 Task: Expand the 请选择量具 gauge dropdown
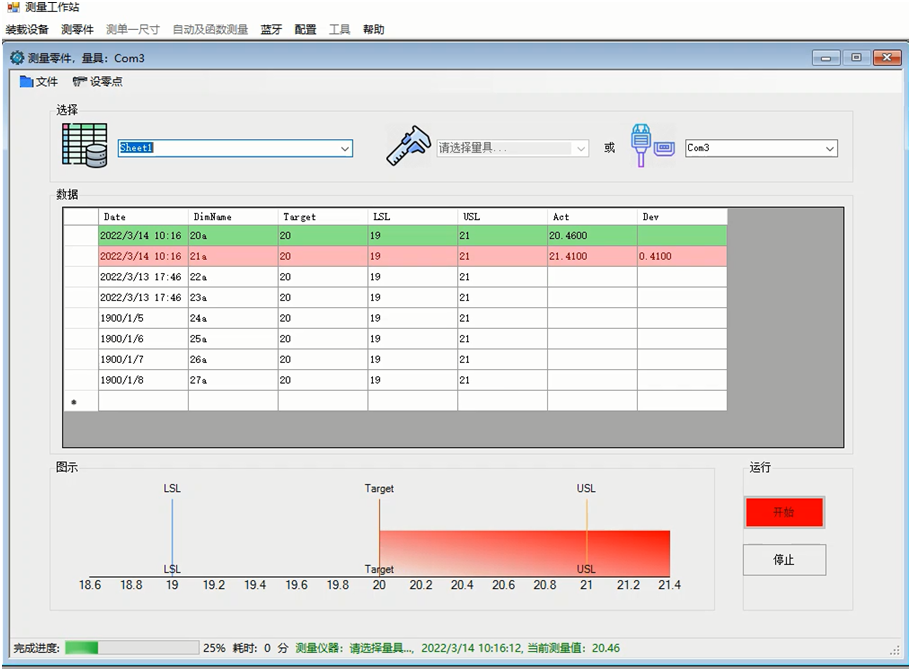tap(581, 148)
